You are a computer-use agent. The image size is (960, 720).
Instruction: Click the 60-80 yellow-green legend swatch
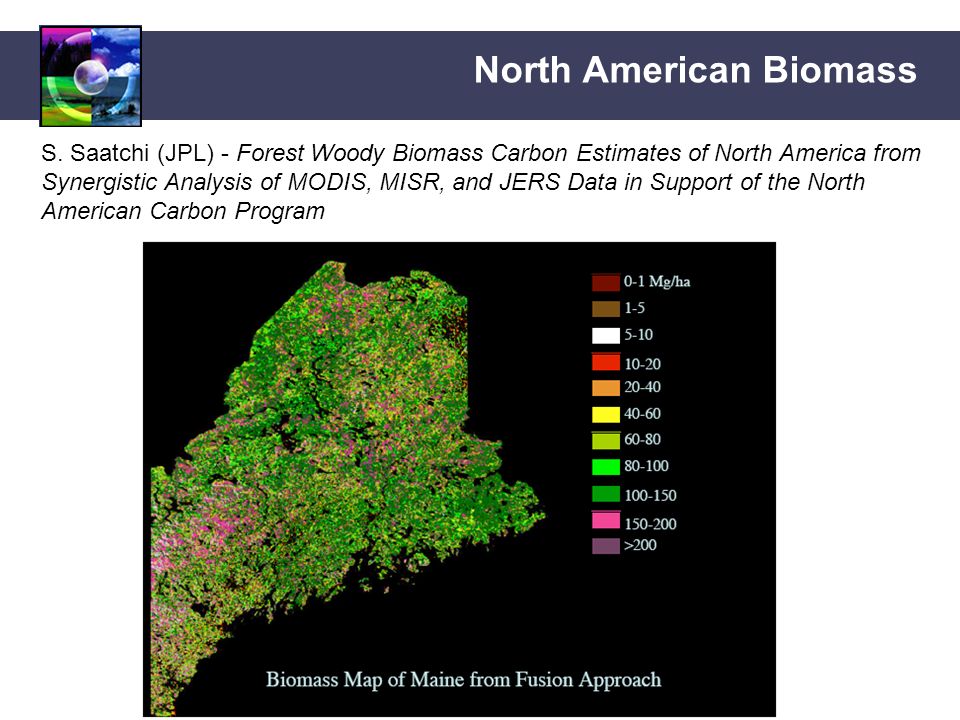606,440
